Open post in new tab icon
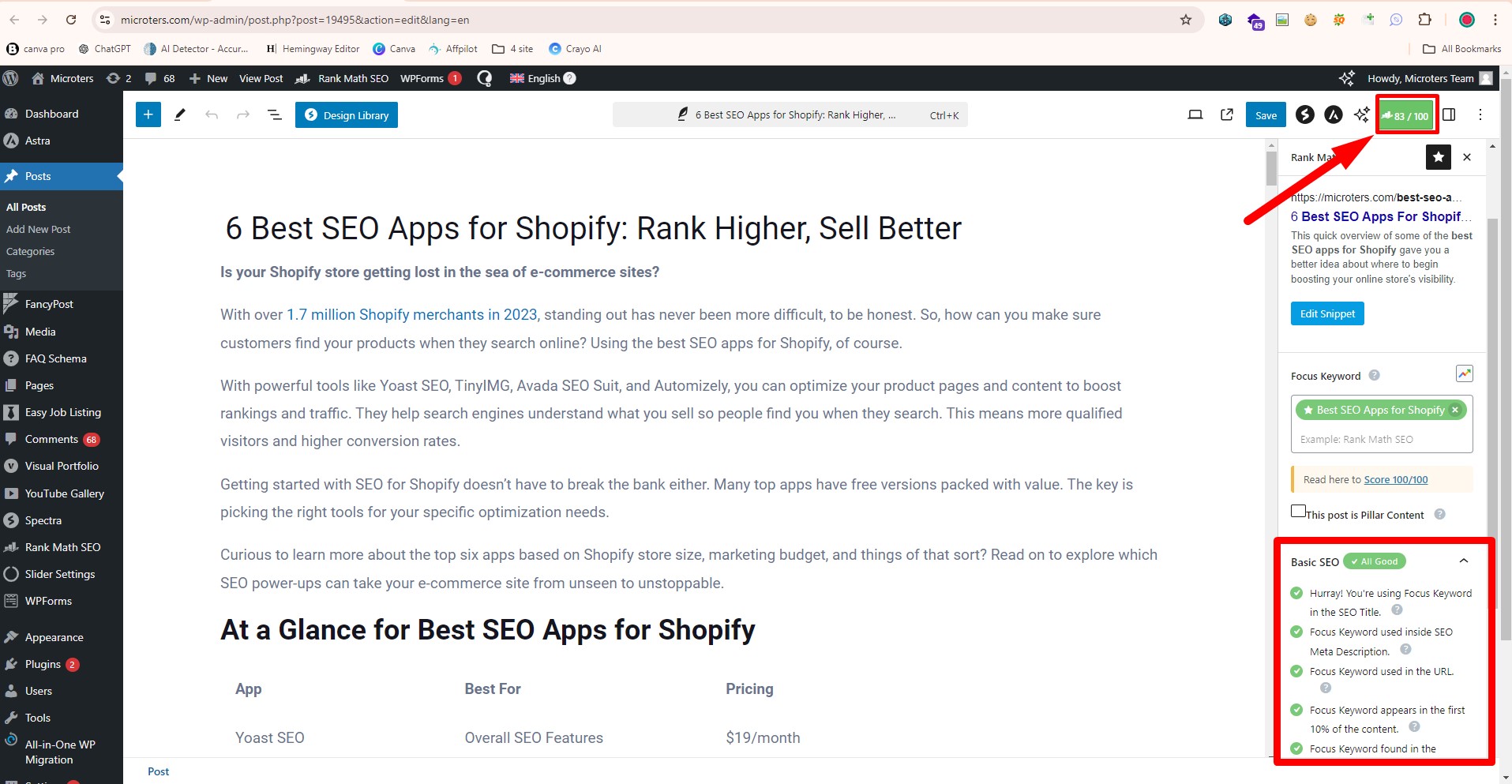1512x784 pixels. (1227, 115)
